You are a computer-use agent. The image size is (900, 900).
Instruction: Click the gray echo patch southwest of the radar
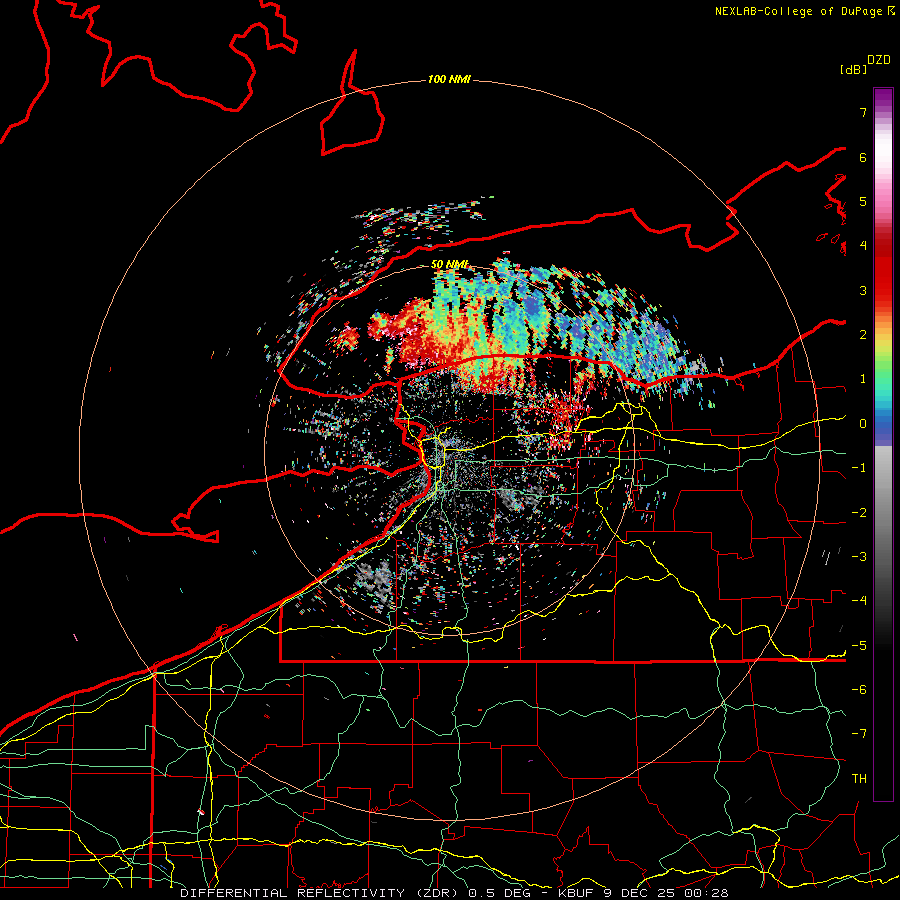[374, 579]
